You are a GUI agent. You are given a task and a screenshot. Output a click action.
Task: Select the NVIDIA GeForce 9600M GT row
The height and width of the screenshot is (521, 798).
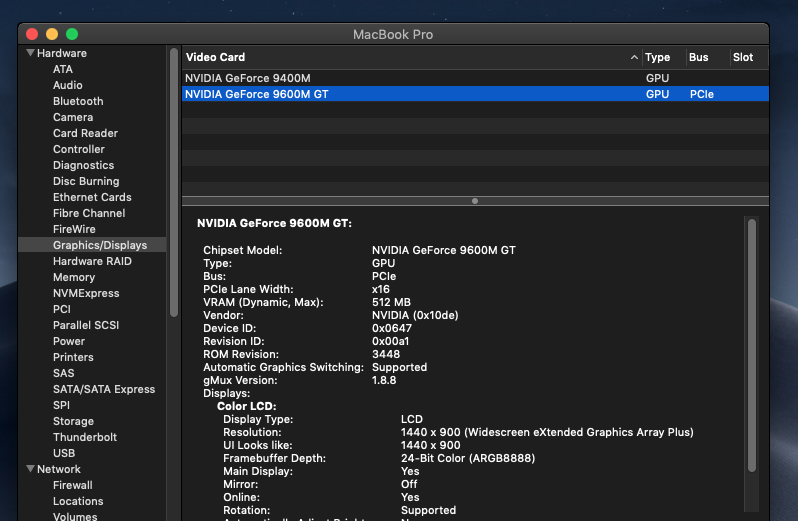[x=475, y=94]
